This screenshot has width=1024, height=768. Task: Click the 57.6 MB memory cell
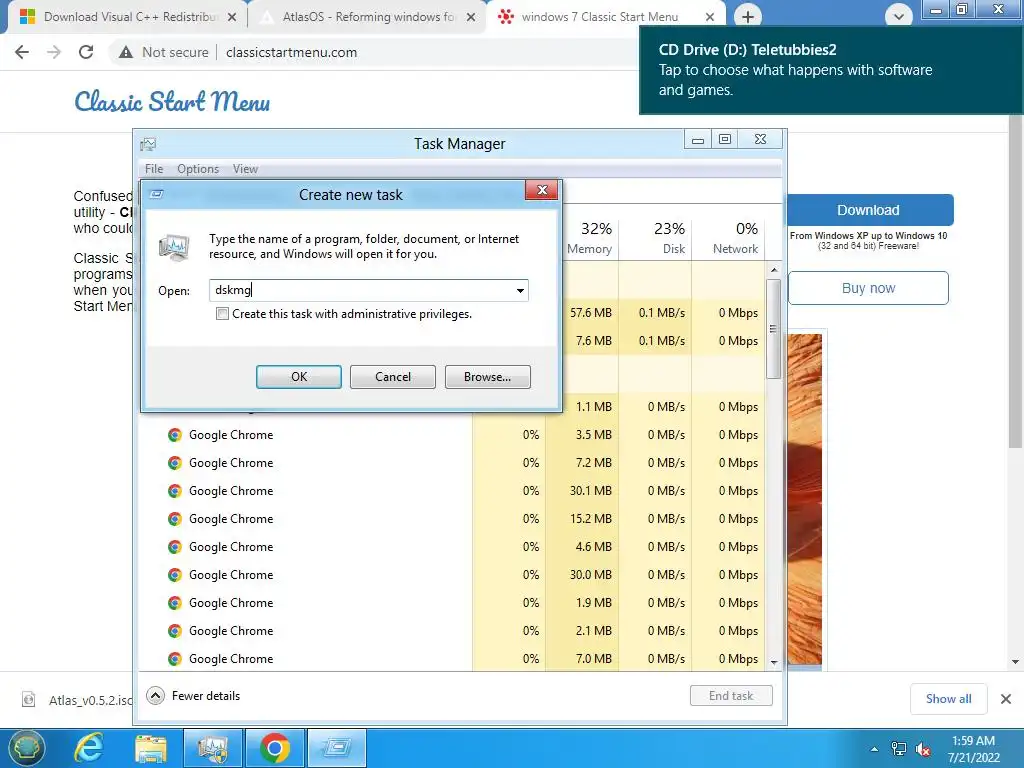click(590, 313)
